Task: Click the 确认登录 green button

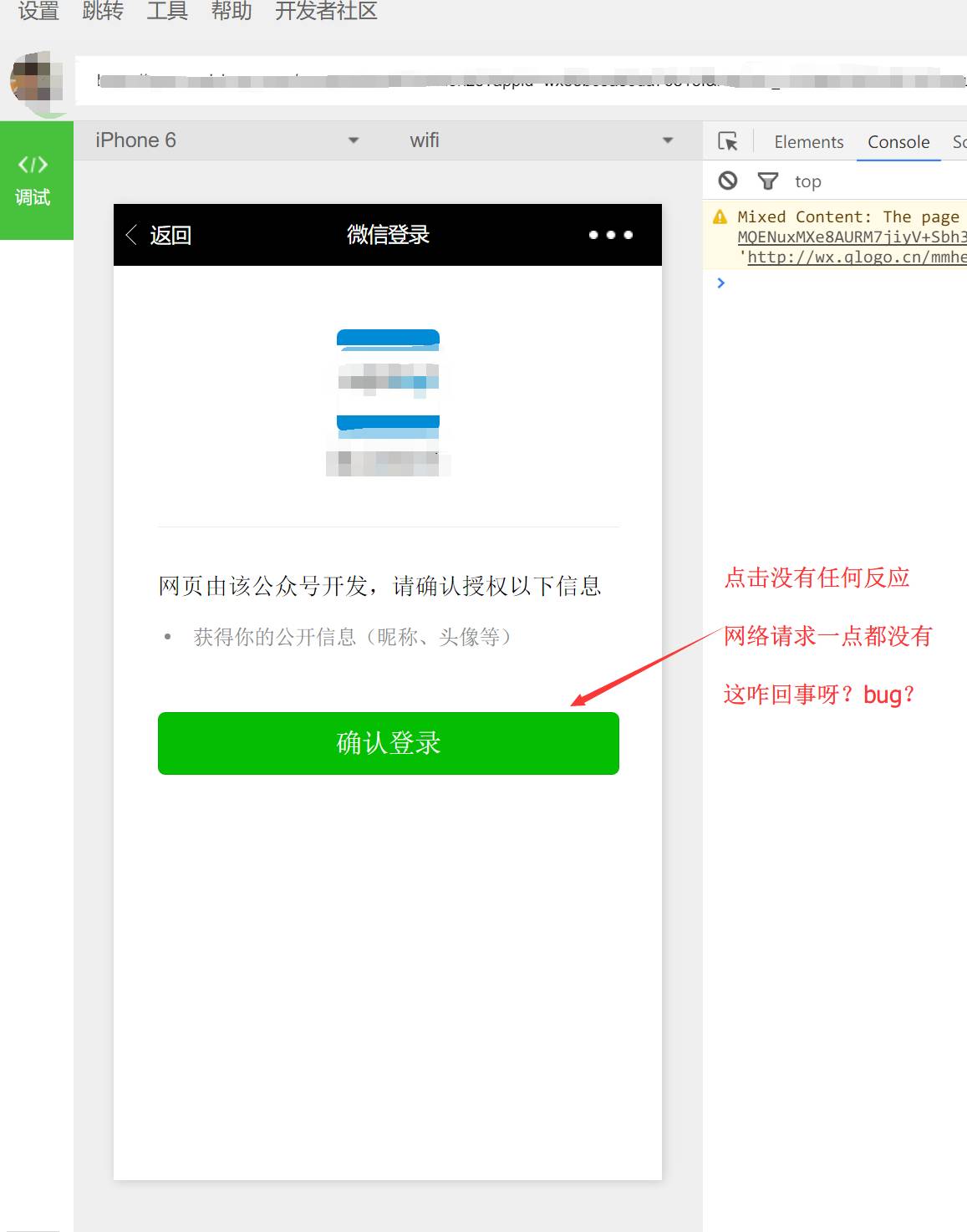Action: pos(389,743)
